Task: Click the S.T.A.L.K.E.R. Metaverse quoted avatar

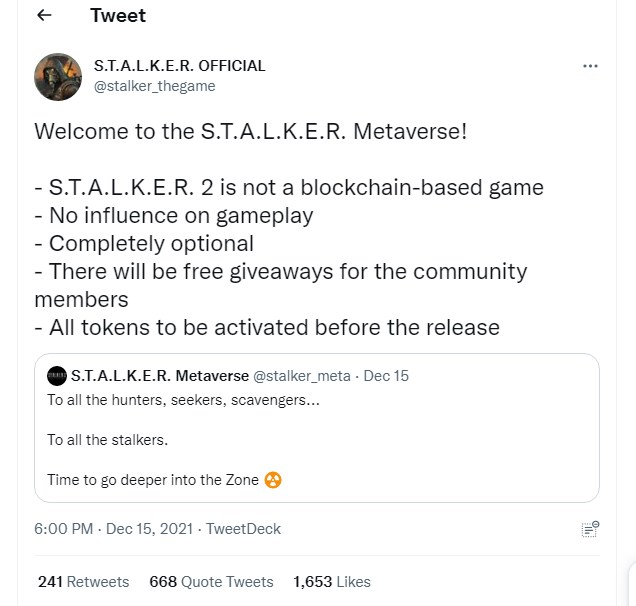Action: point(57,376)
